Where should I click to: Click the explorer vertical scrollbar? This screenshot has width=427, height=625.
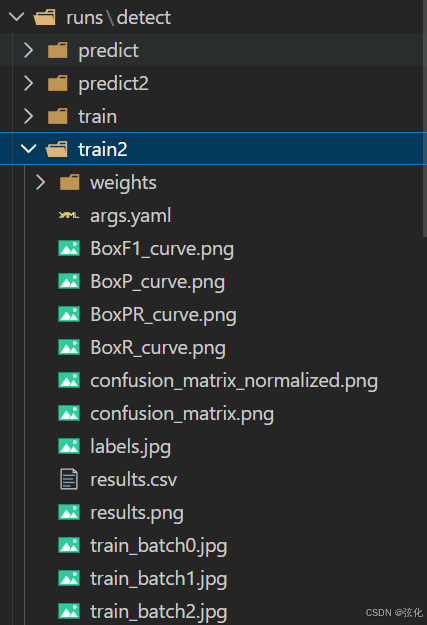point(425,118)
